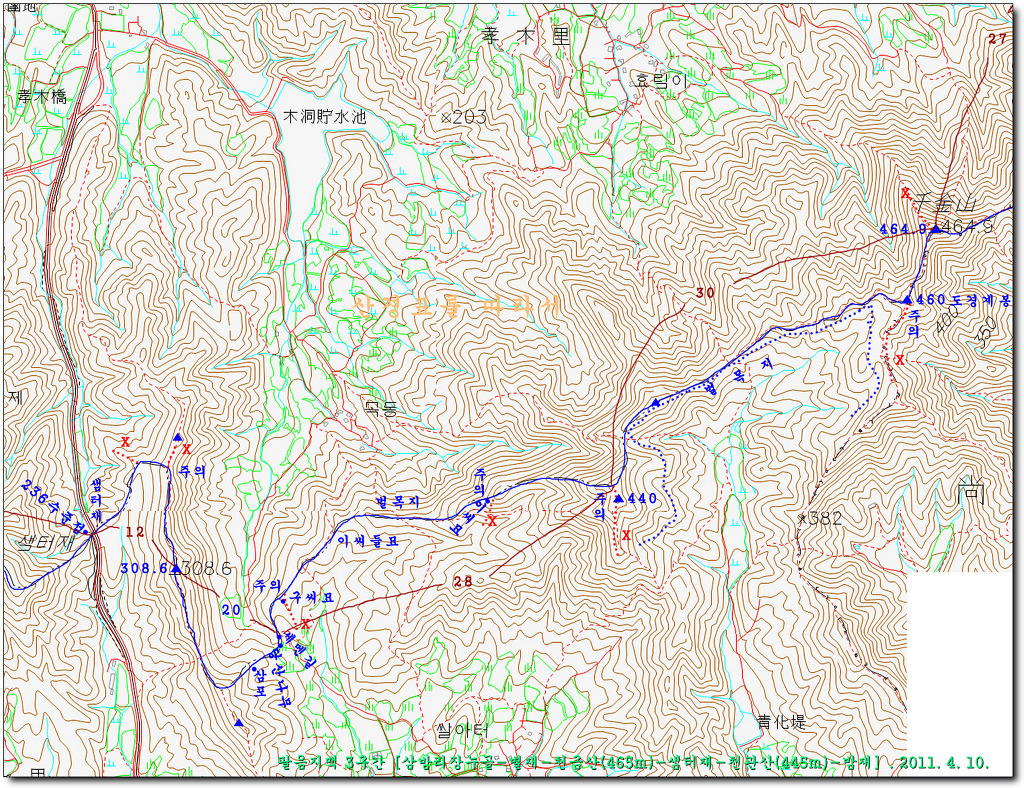1024x788 pixels.
Task: Click the 木洞貯水池 reservoir label
Action: tap(325, 117)
